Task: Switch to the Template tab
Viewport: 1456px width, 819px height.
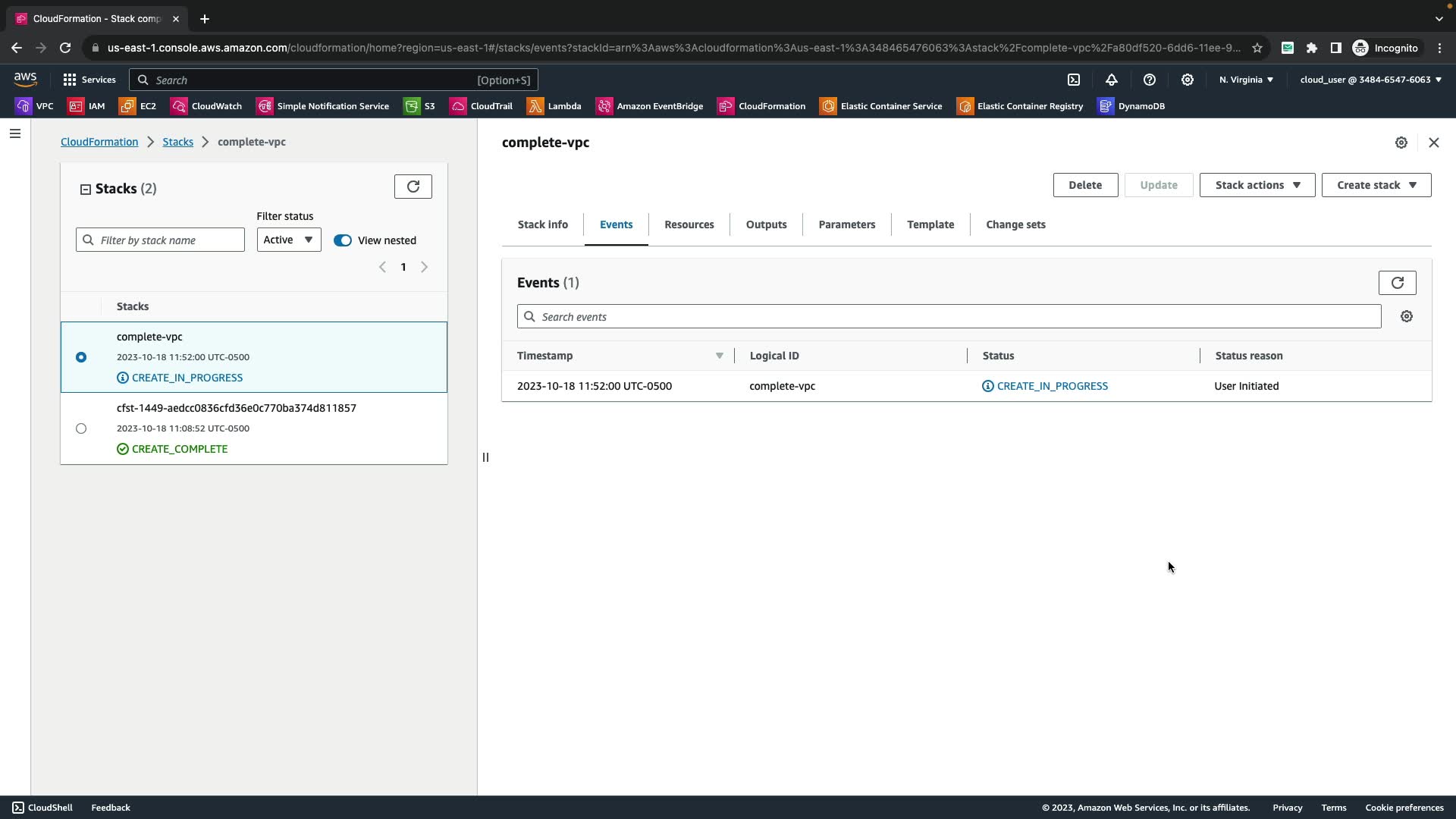Action: tap(930, 224)
